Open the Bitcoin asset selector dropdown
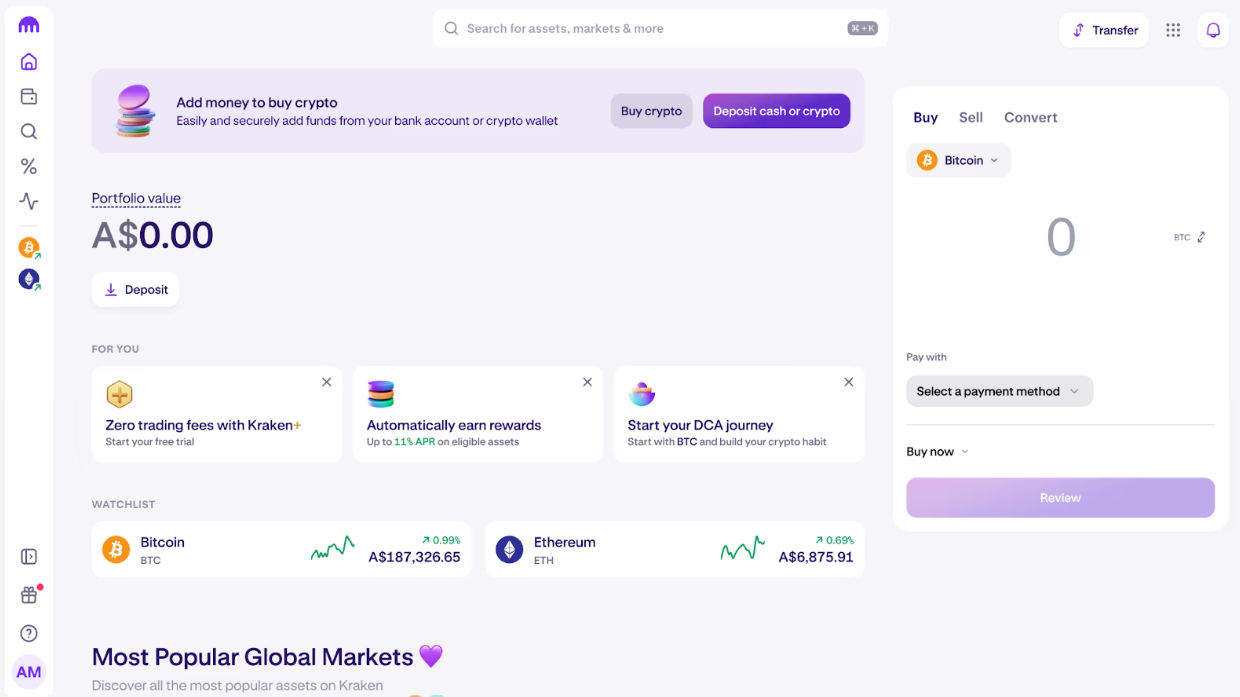Screen dimensions: 1240x697 tap(958, 160)
